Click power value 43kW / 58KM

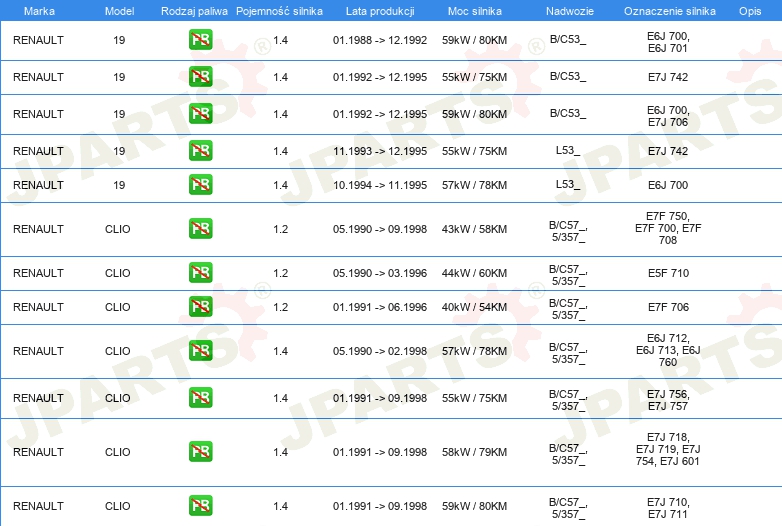point(474,229)
